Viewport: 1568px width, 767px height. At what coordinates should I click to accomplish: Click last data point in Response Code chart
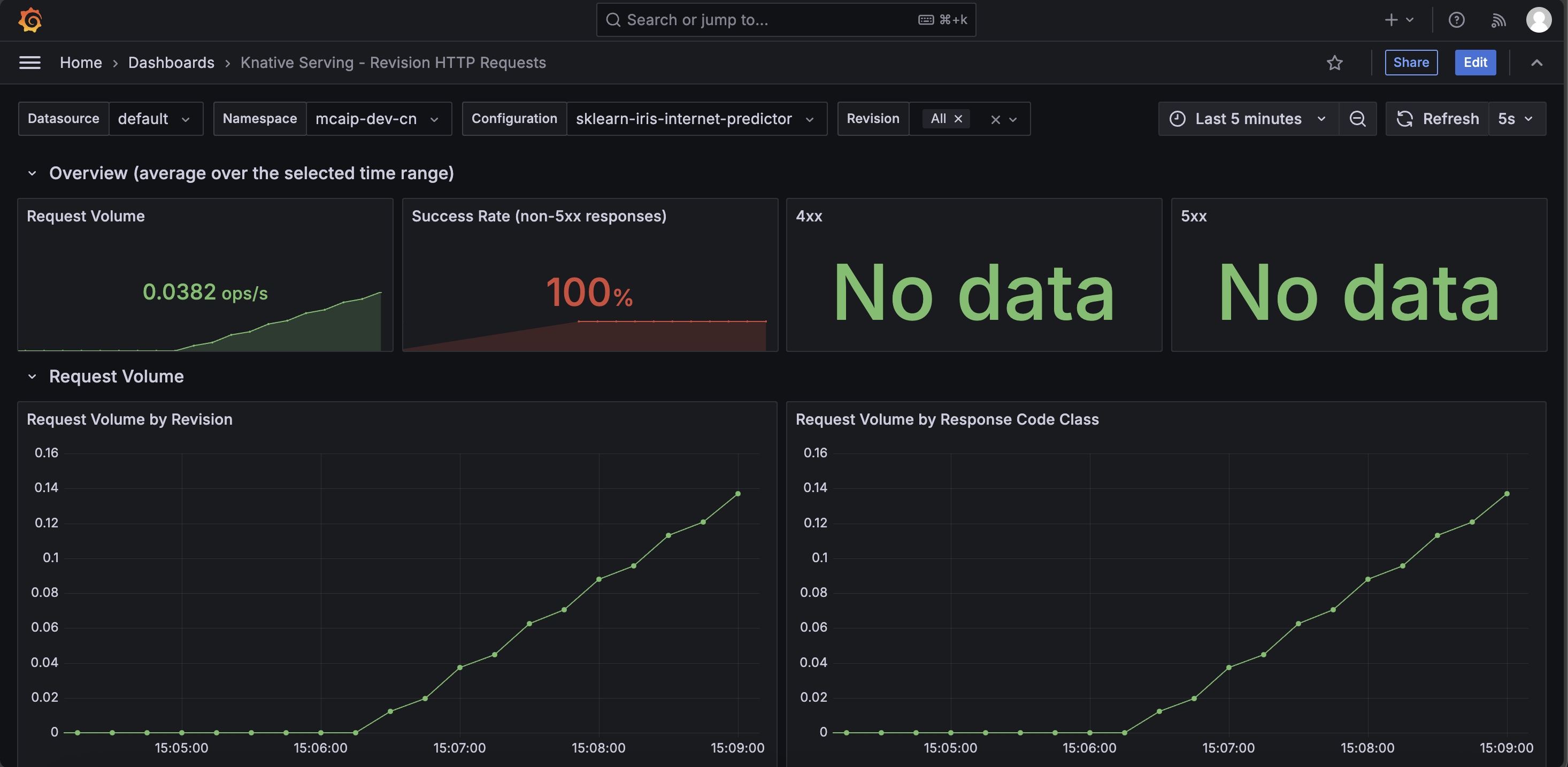pyautogui.click(x=1506, y=494)
